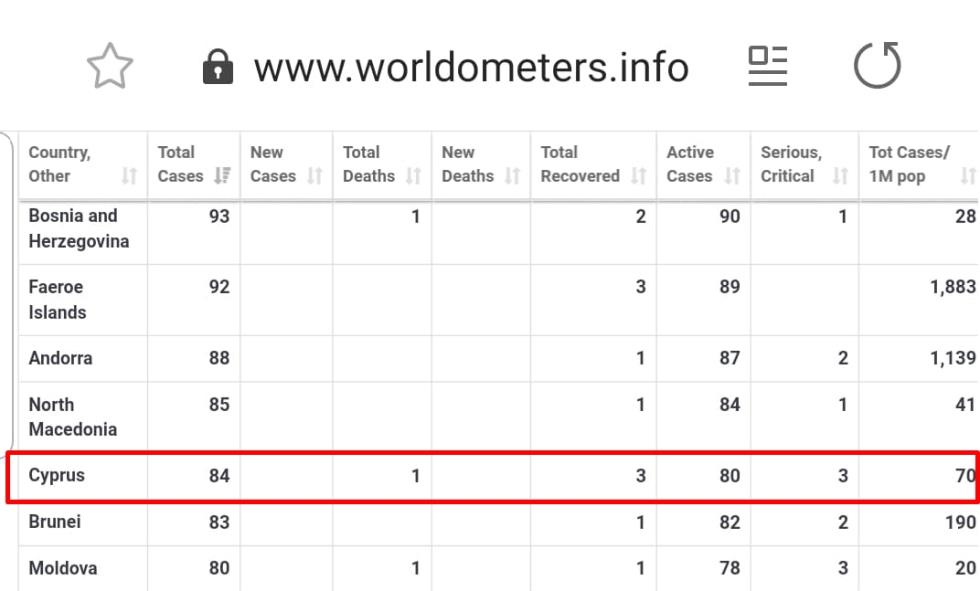Sort by New Deaths column arrows
This screenshot has width=980, height=591.
click(512, 176)
